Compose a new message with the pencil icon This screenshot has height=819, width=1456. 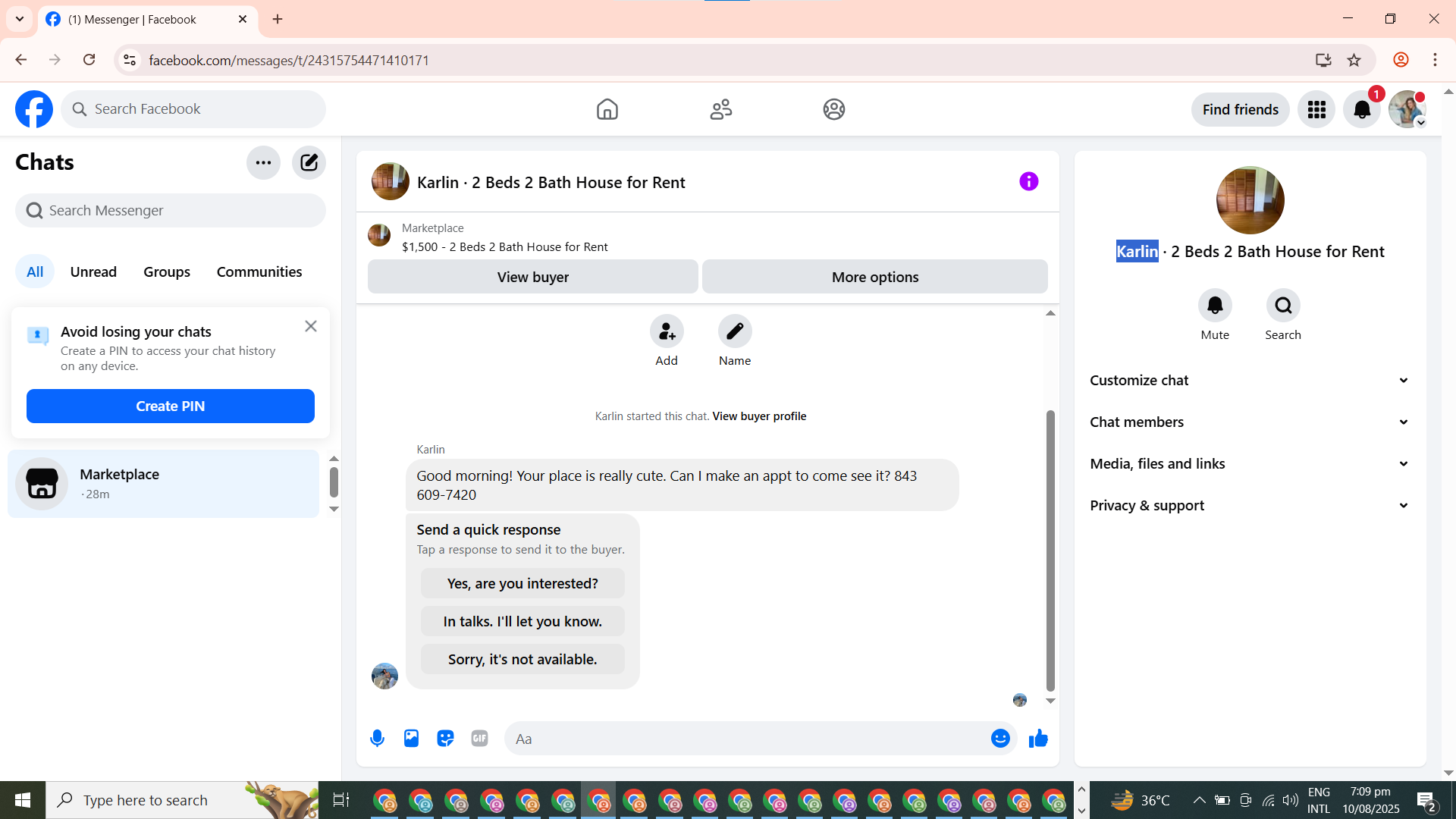click(309, 162)
